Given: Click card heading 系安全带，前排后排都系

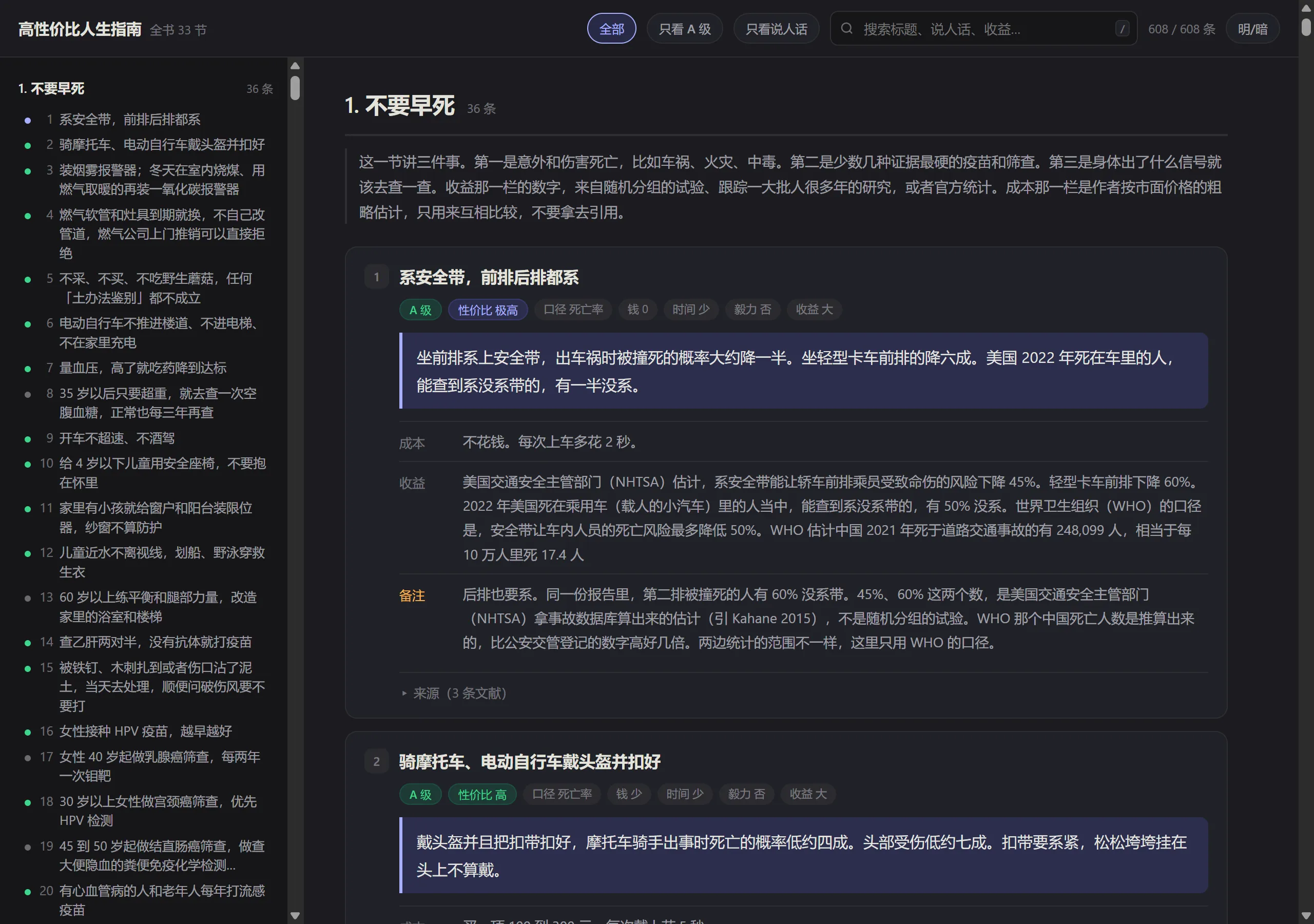Looking at the screenshot, I should point(489,278).
